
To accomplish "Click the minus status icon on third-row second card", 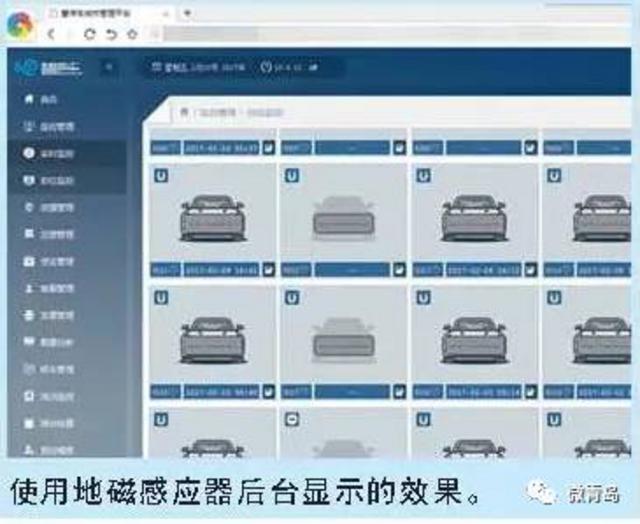I will 291,419.
